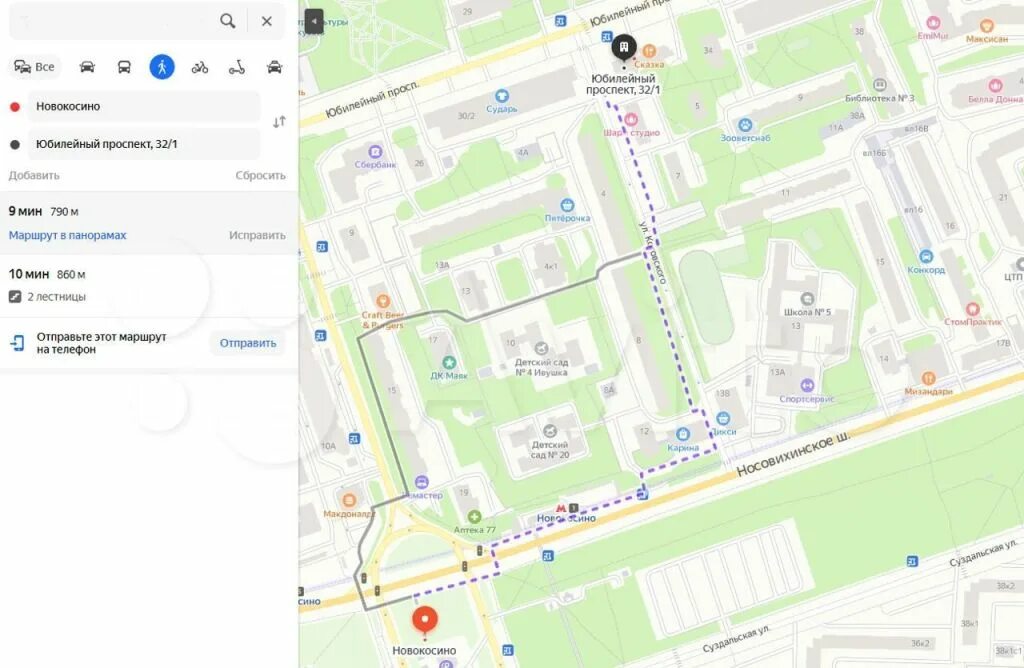Select the 10 мин 860 м alternative route
The width and height of the screenshot is (1024, 668).
(149, 285)
